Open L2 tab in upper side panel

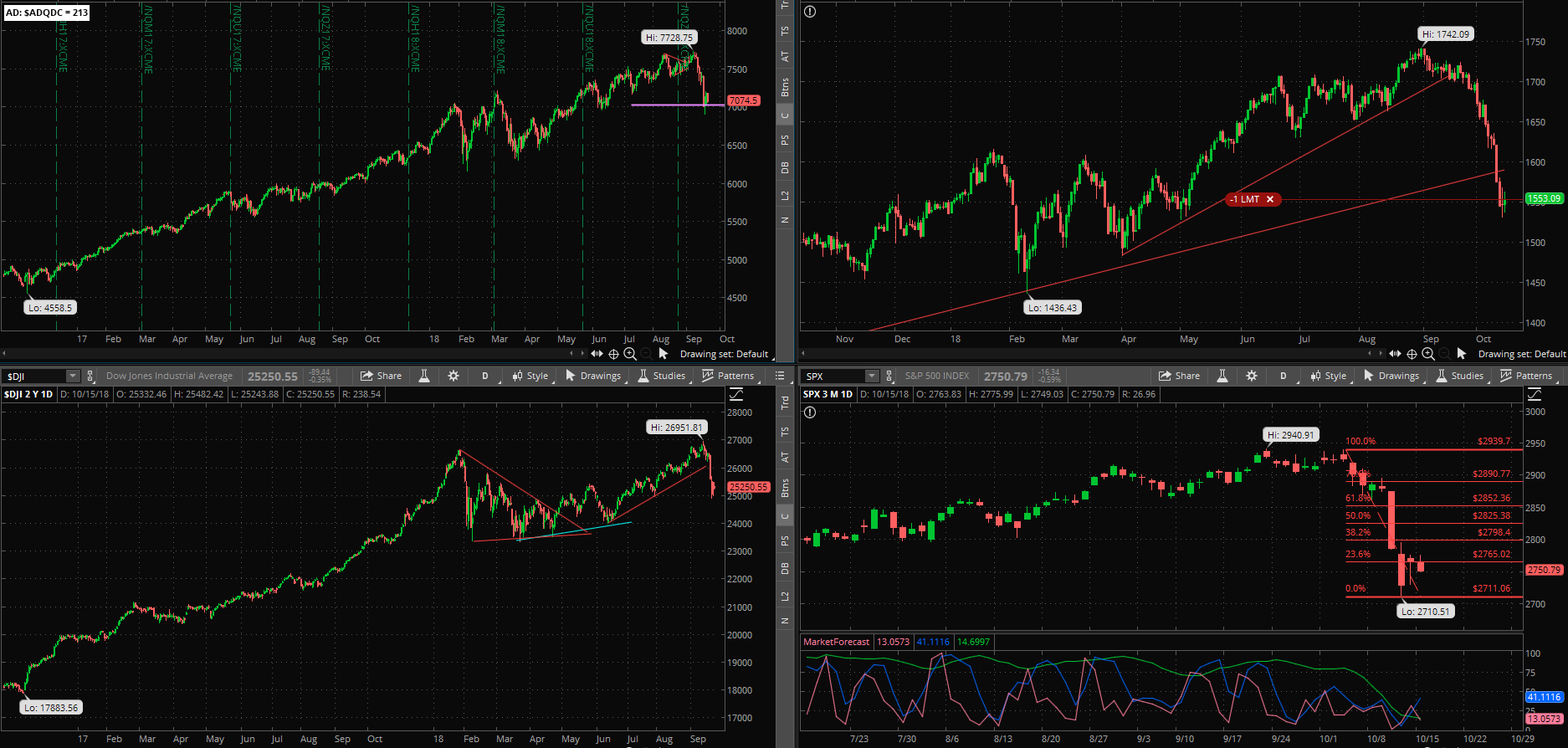tap(785, 196)
